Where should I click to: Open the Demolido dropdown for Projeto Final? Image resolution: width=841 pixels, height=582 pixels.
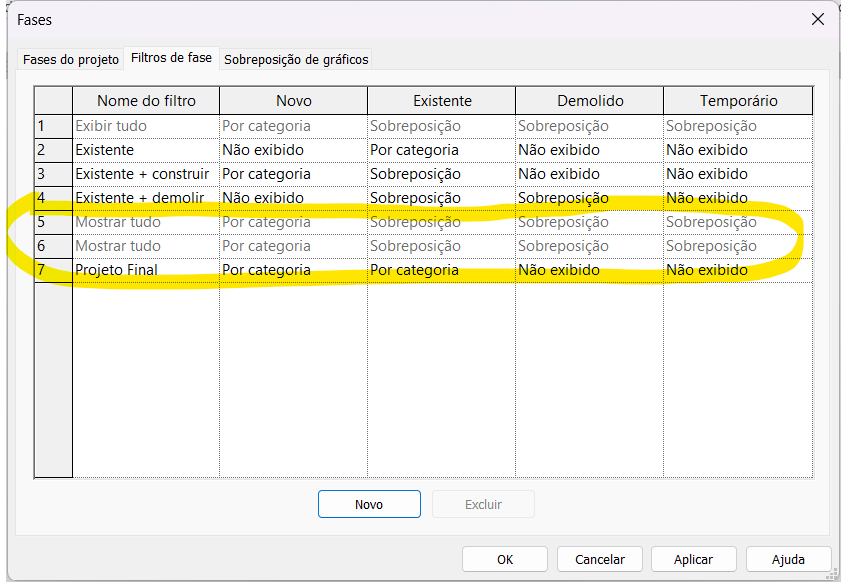[x=587, y=269]
